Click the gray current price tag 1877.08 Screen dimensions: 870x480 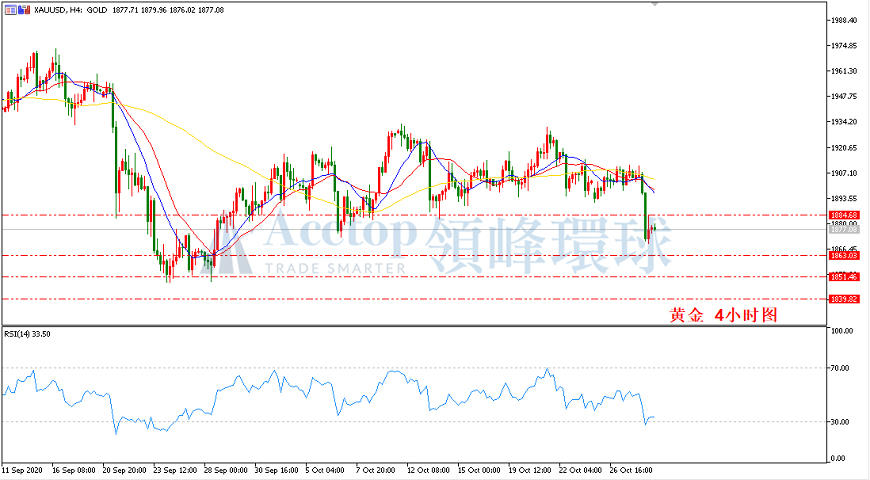pos(844,229)
